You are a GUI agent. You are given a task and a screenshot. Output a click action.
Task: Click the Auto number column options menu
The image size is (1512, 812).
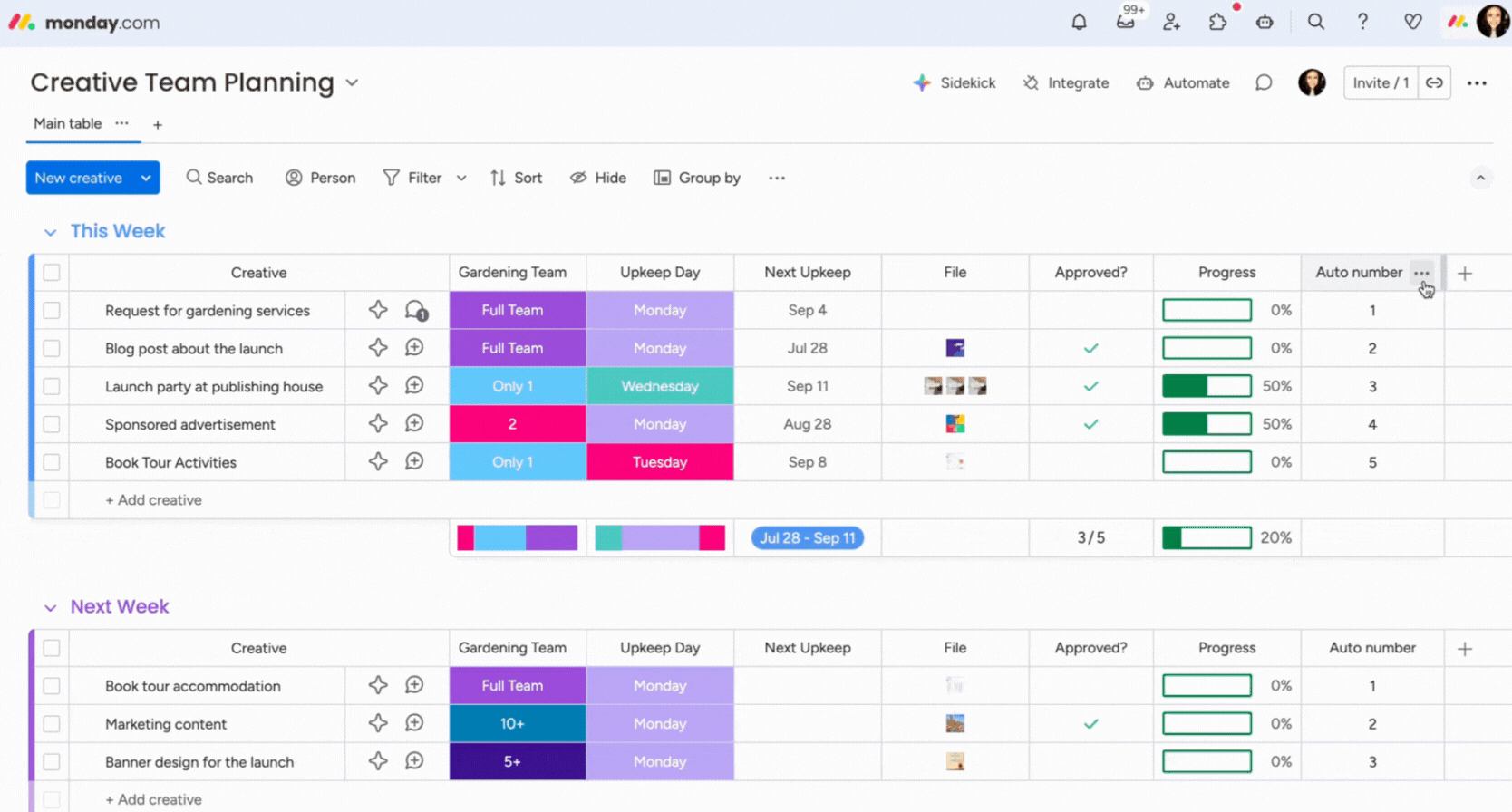pyautogui.click(x=1421, y=273)
